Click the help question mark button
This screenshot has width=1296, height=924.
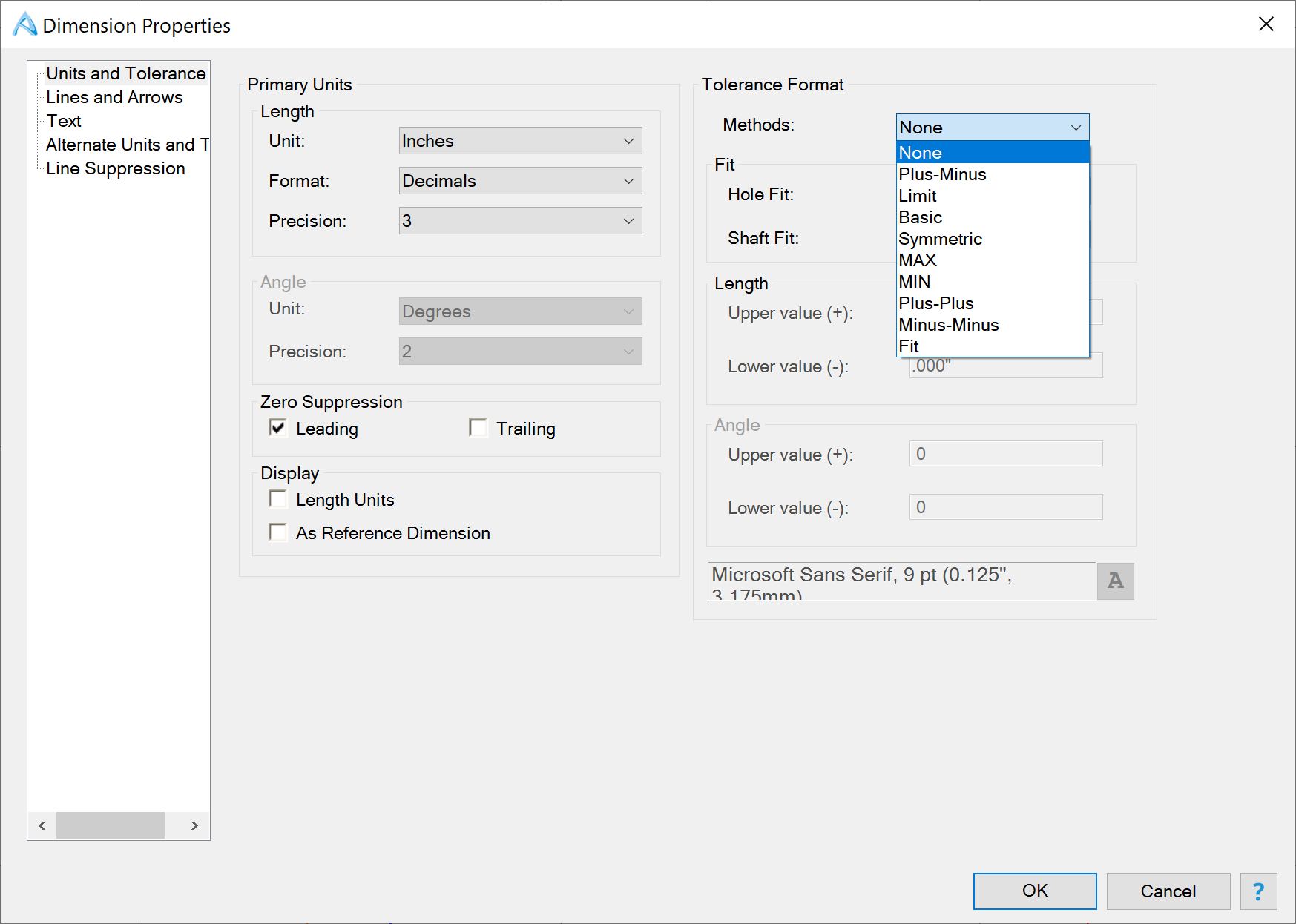point(1258,891)
